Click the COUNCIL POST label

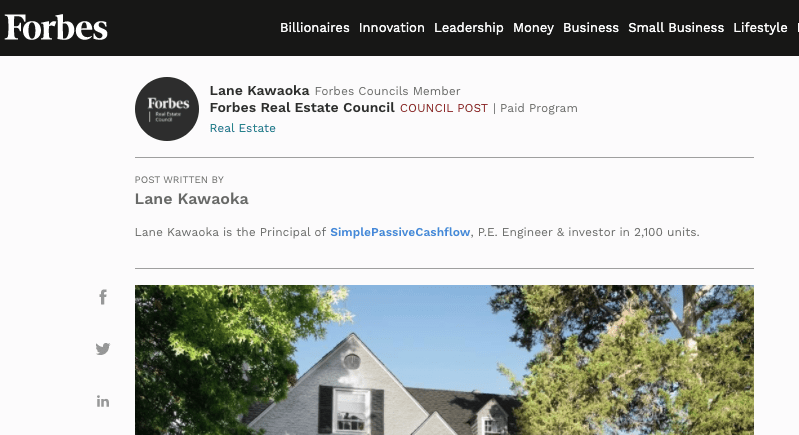(x=444, y=108)
